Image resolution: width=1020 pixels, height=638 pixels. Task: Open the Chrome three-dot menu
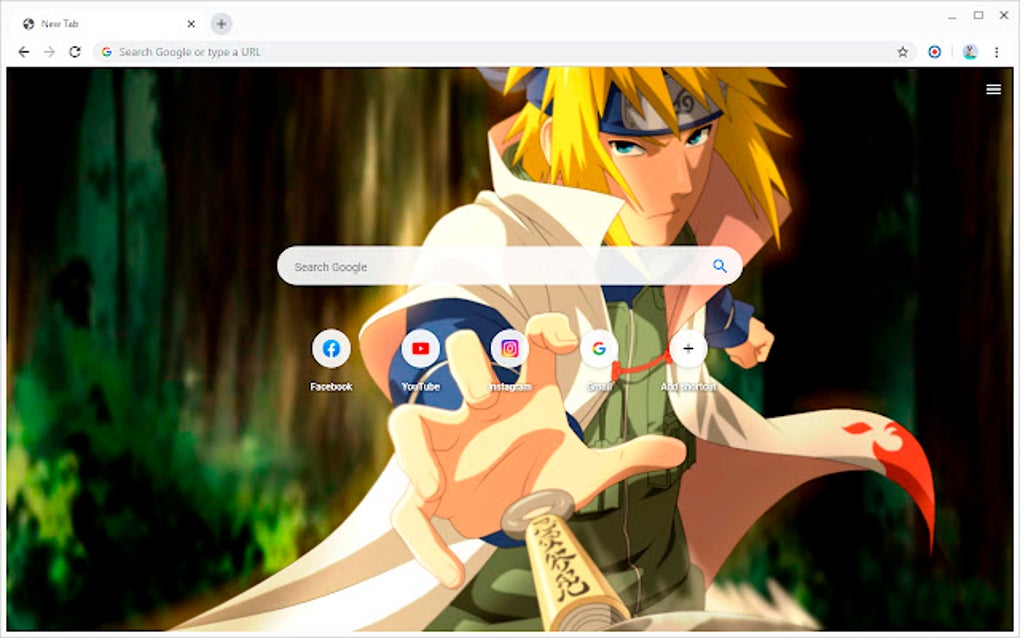[x=997, y=52]
